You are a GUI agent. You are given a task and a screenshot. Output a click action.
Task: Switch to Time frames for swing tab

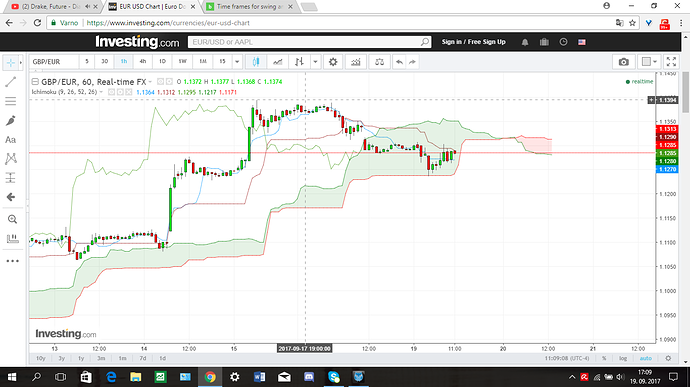coord(250,7)
